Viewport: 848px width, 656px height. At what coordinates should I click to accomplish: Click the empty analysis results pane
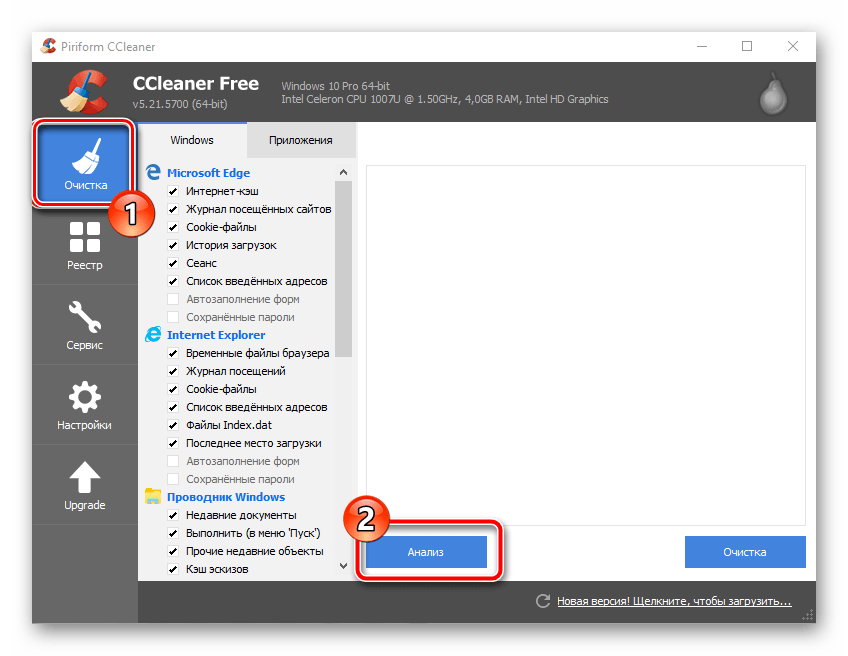click(x=586, y=345)
